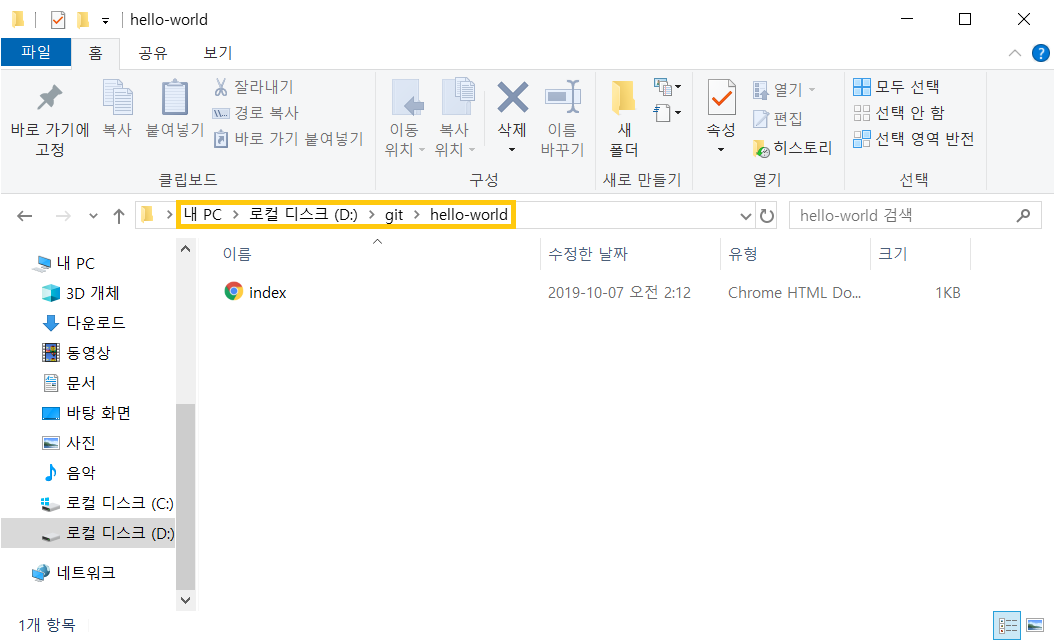Expand the address bar history dropdown
1055x641 pixels.
click(745, 216)
